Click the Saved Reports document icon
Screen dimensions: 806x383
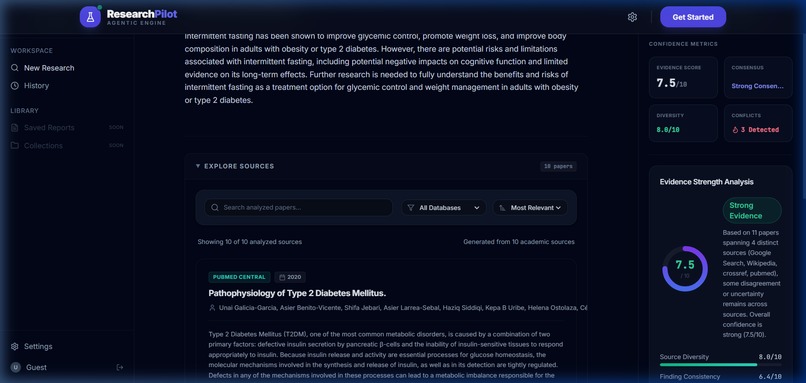pos(15,127)
